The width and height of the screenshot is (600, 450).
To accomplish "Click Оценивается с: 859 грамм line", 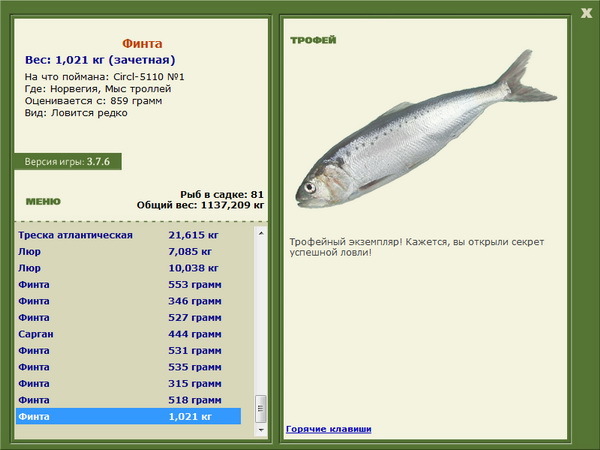I will [x=93, y=101].
